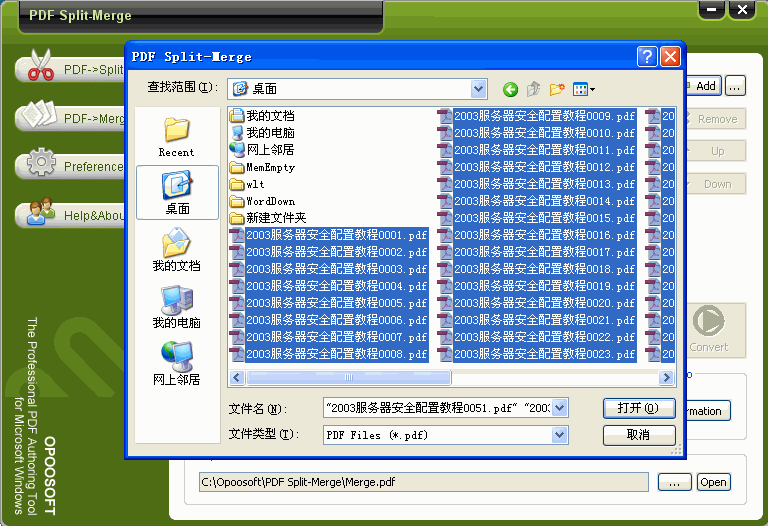Click the Open button beside output path
The width and height of the screenshot is (768, 526).
coord(714,482)
